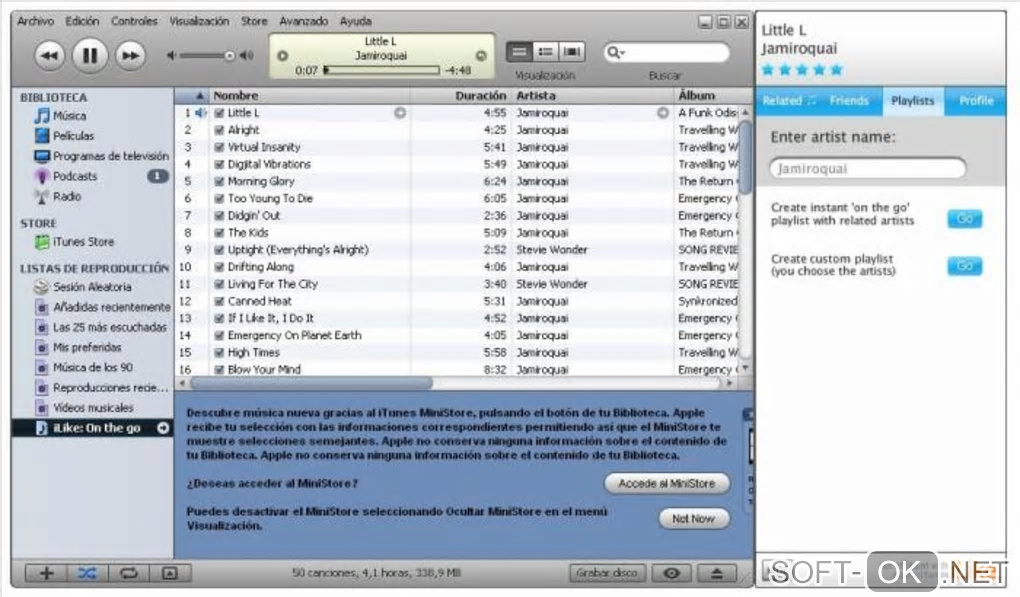Image resolution: width=1020 pixels, height=597 pixels.
Task: Uncheck the Morning Glory checkbox
Action: point(219,181)
